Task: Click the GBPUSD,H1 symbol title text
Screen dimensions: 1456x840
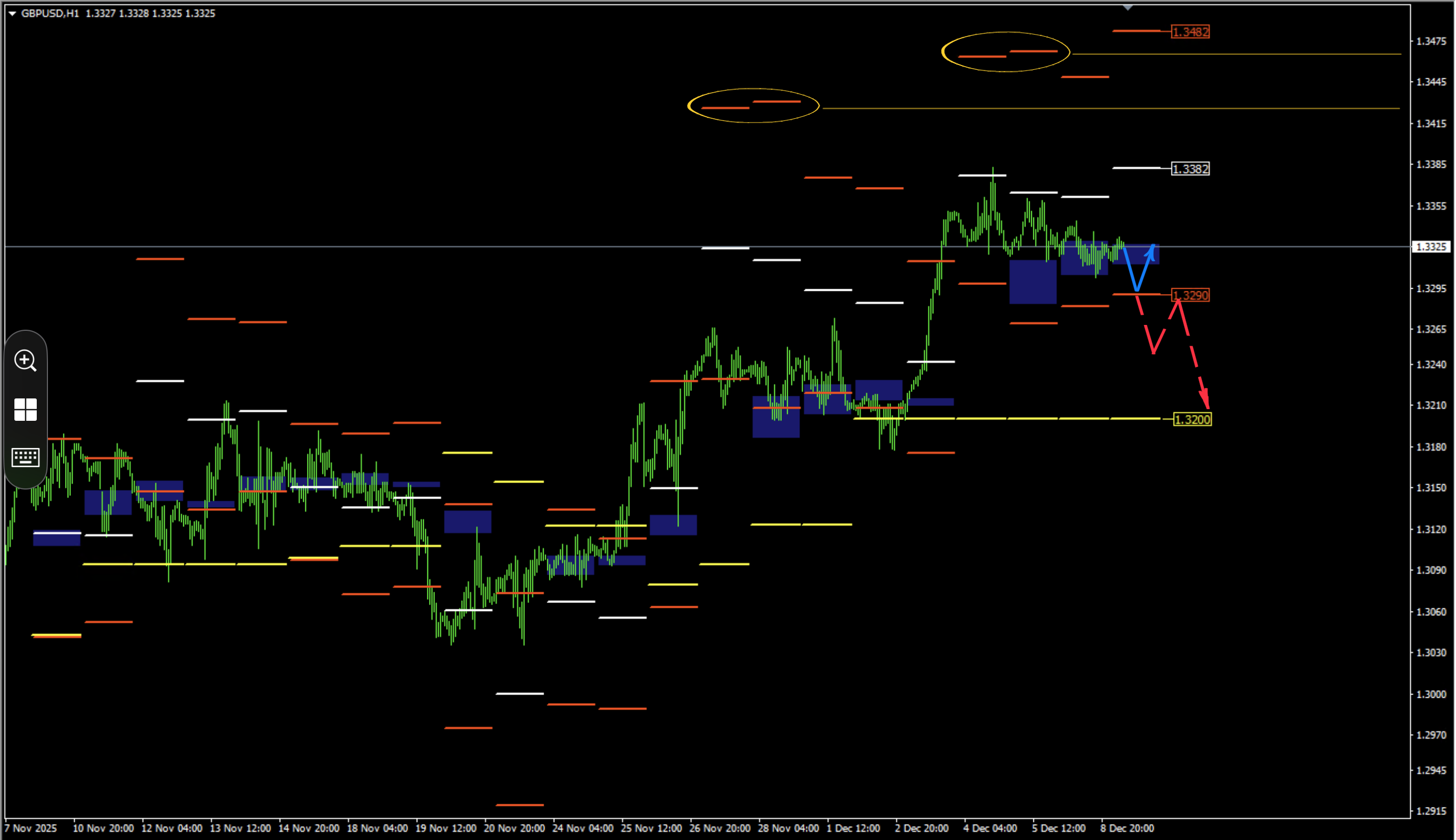Action: pyautogui.click(x=50, y=13)
